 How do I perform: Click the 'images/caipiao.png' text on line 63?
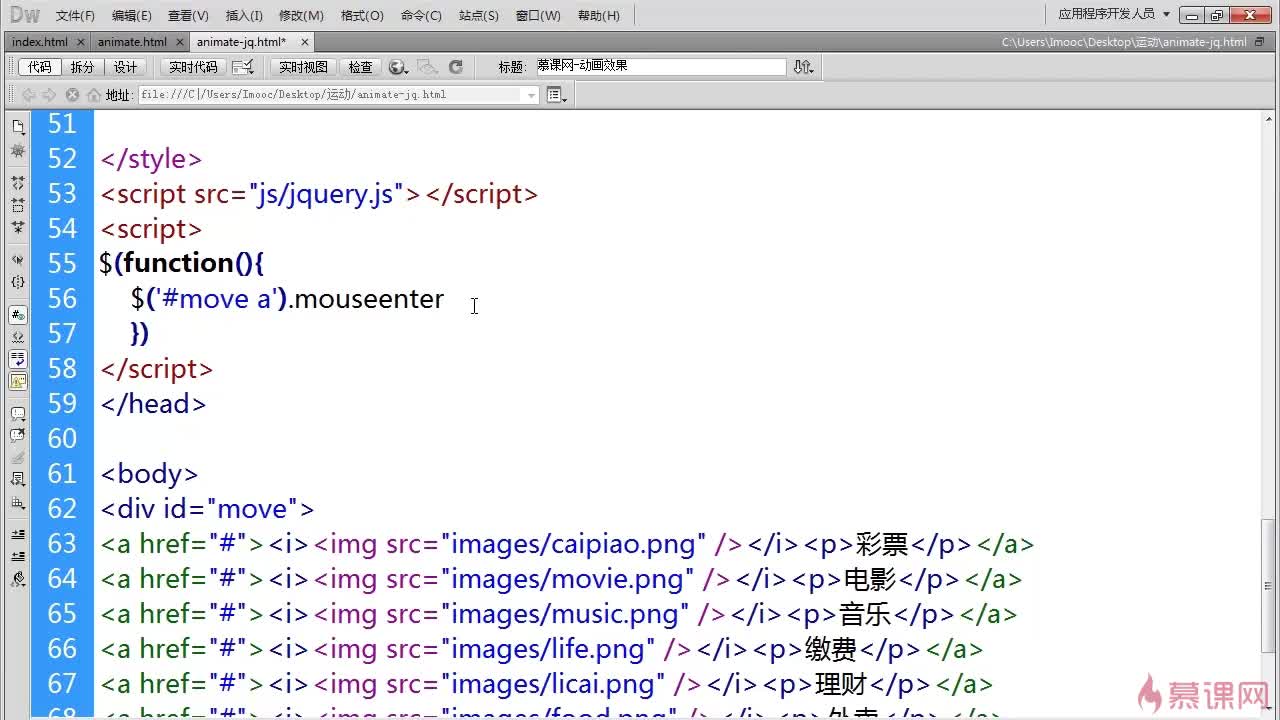pyautogui.click(x=573, y=545)
